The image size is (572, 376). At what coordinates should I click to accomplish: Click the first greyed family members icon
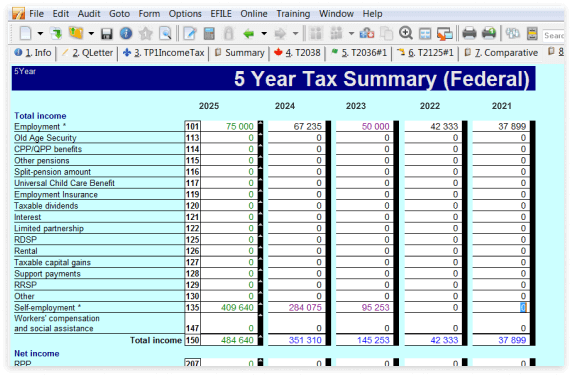tap(316, 34)
